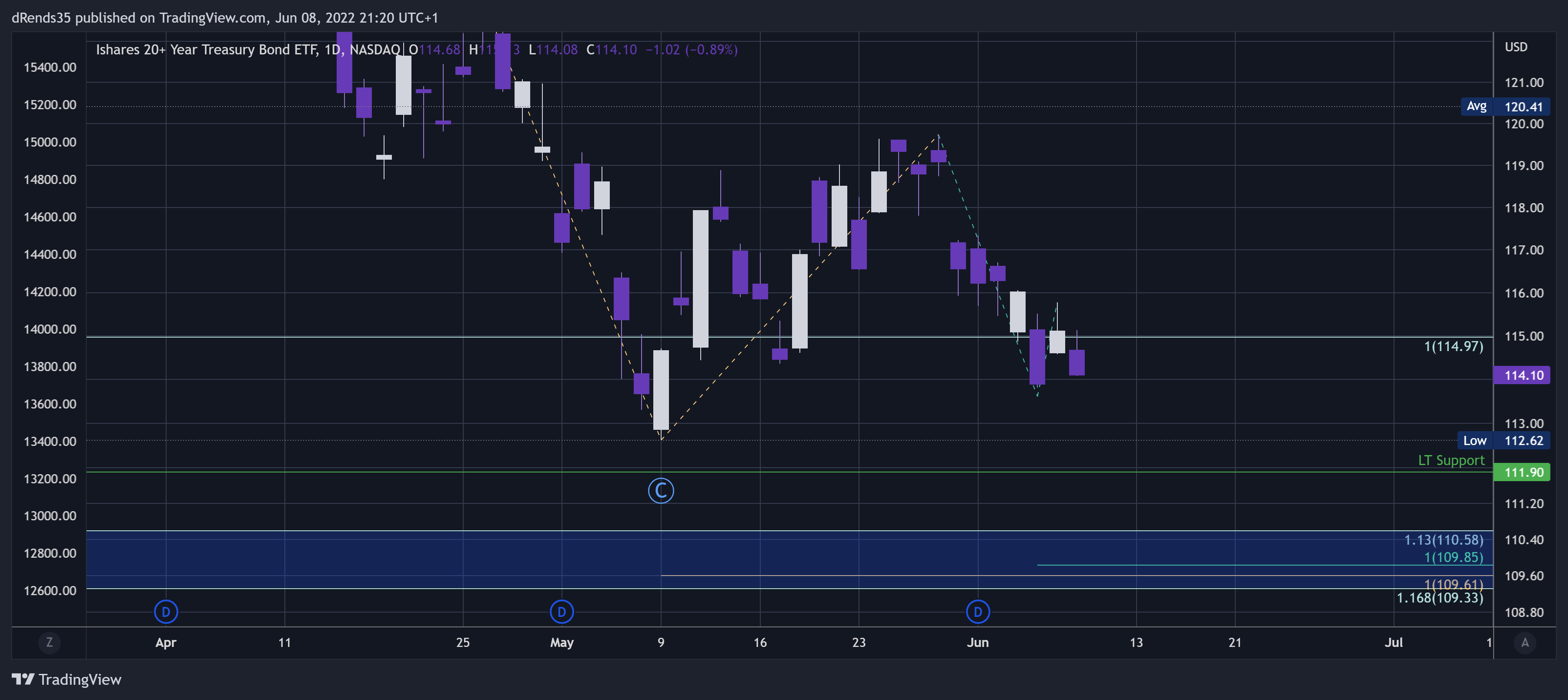Click the dividend D marker near Jun

[978, 612]
